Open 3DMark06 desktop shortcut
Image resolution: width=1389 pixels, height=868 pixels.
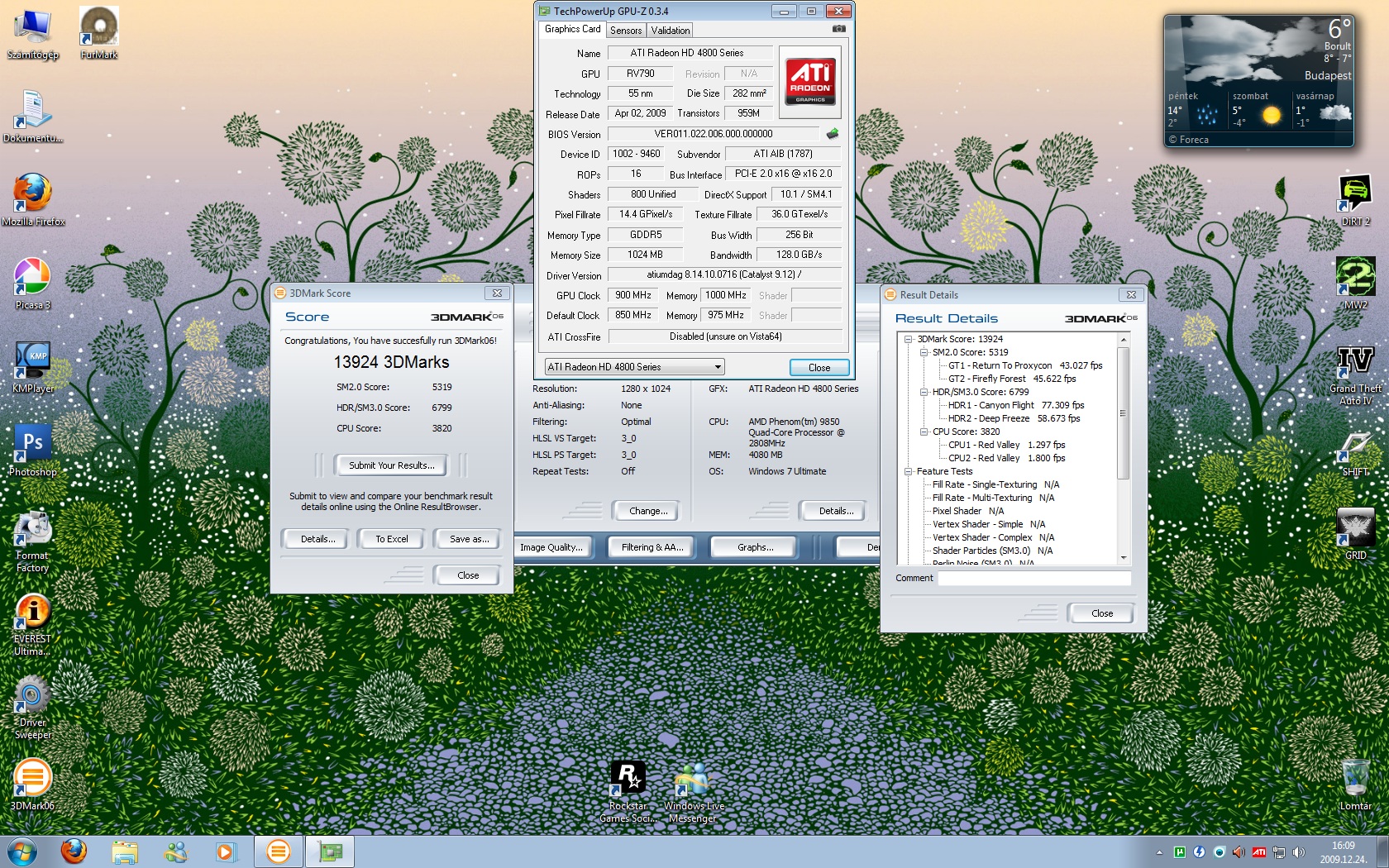(x=33, y=784)
